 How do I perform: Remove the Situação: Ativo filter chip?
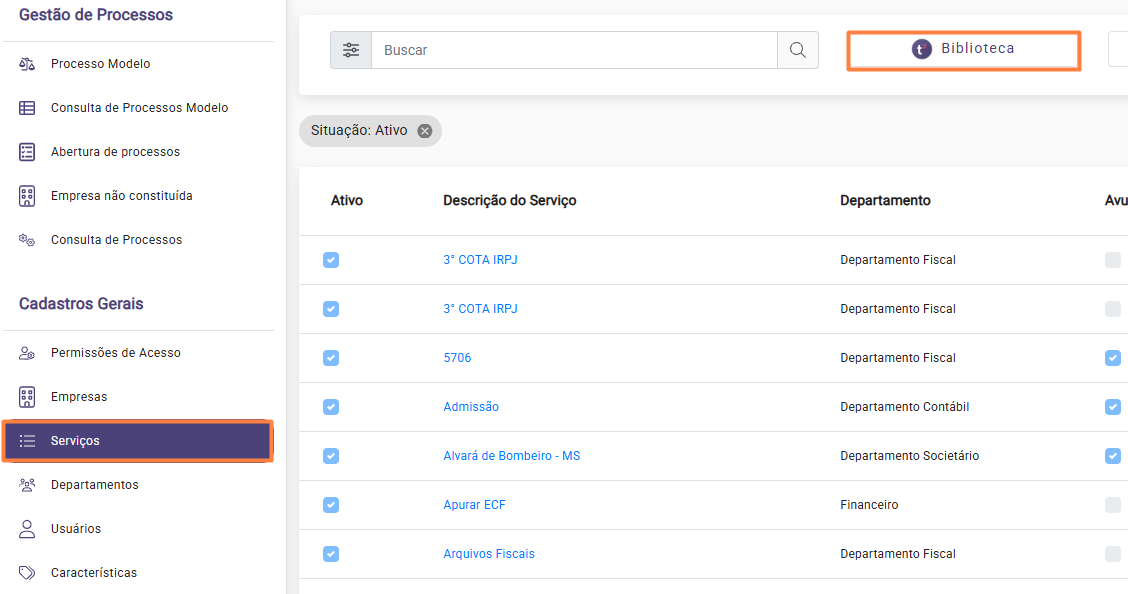tap(424, 131)
